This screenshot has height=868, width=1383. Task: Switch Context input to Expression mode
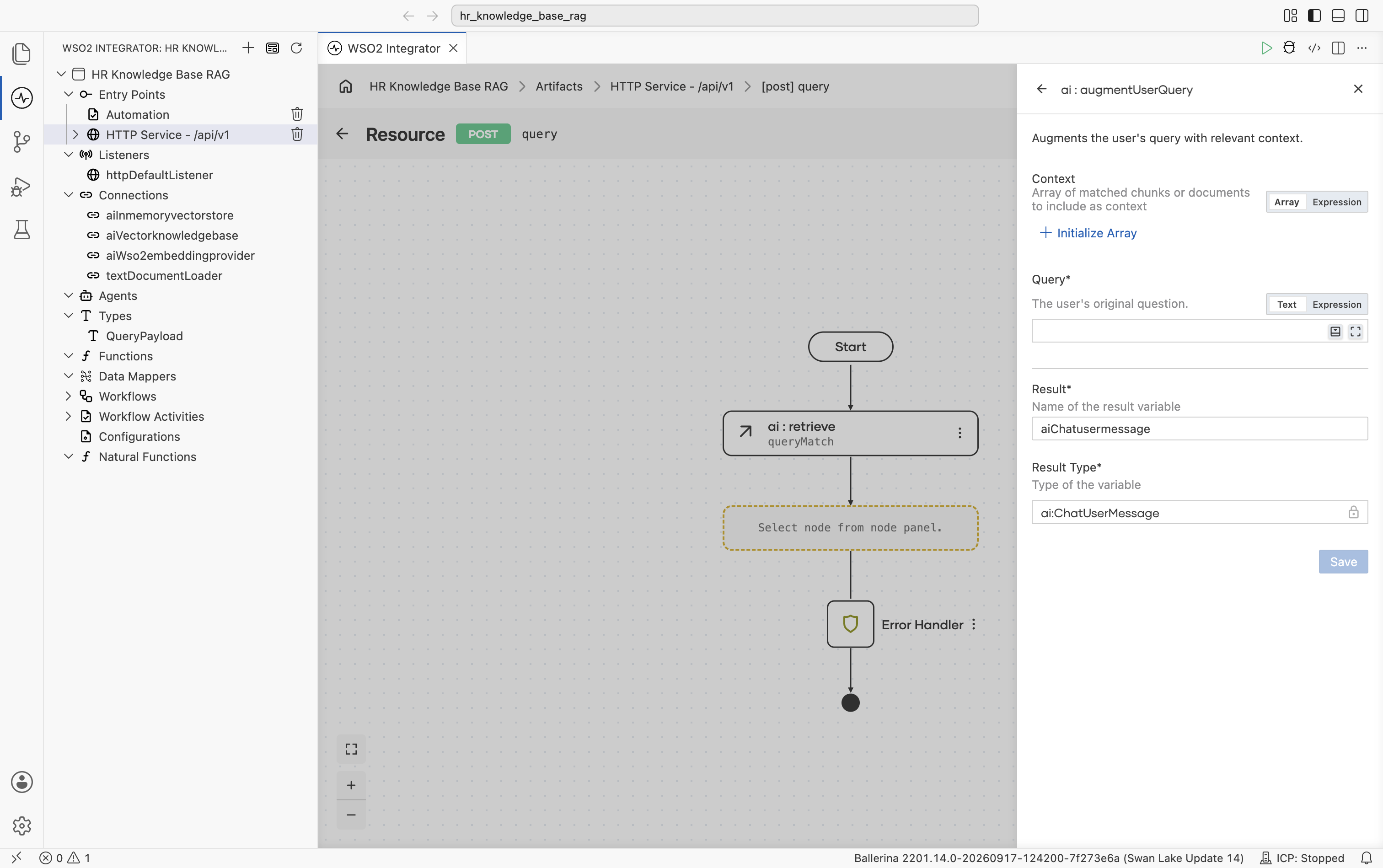tap(1336, 202)
